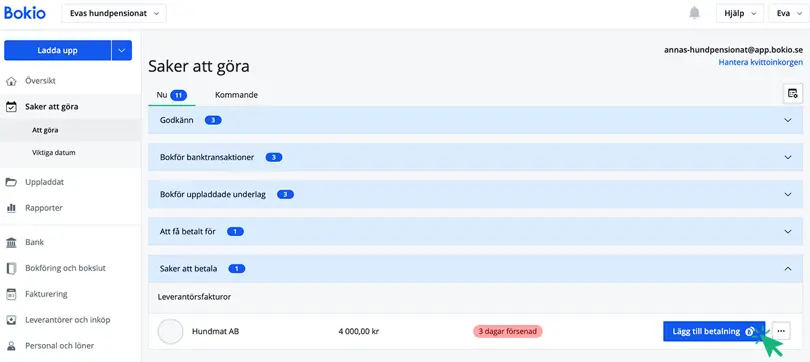This screenshot has height=362, width=810.
Task: Click the calendar settings icon button
Action: click(792, 93)
